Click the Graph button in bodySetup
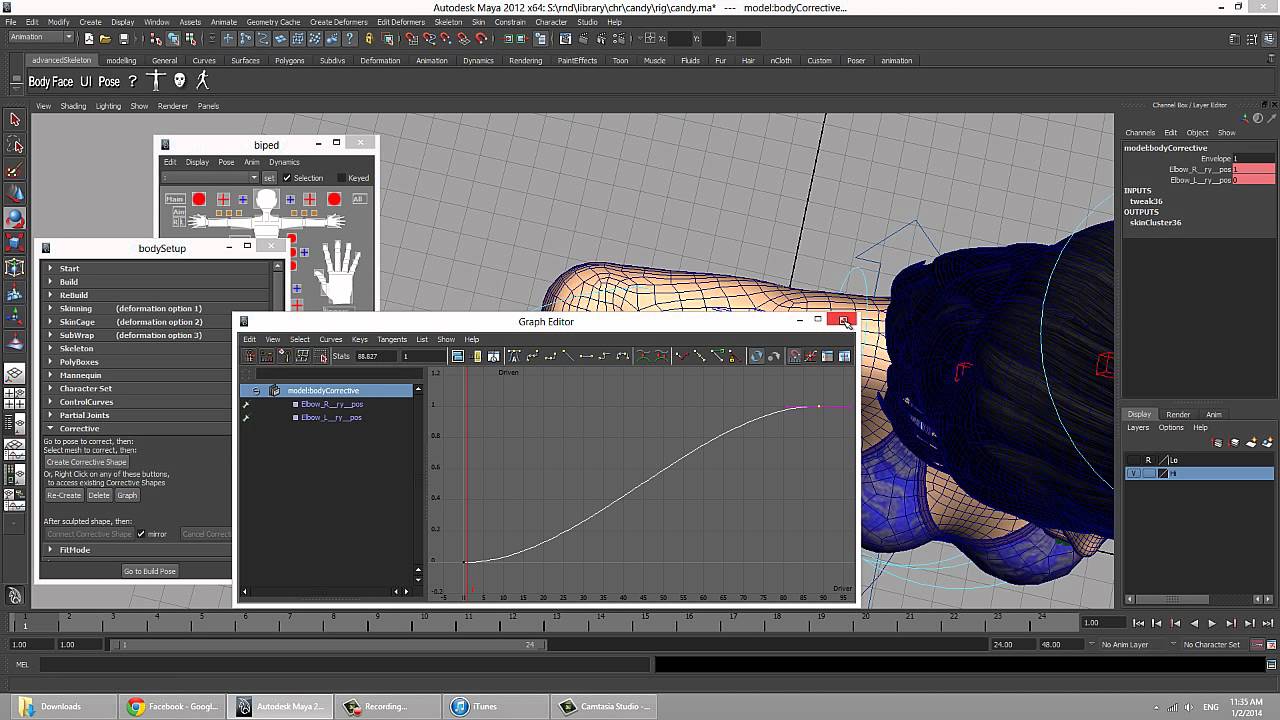 127,495
